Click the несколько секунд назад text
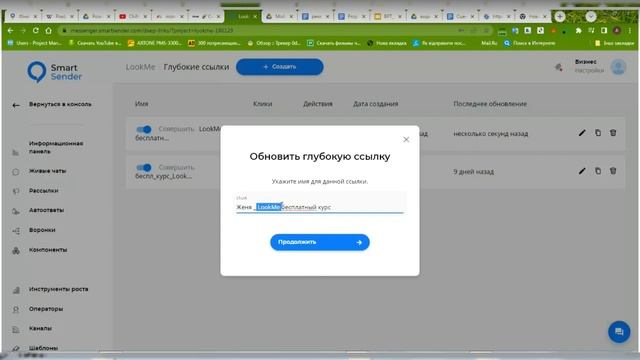Viewport: 640px width, 360px height. pyautogui.click(x=491, y=134)
